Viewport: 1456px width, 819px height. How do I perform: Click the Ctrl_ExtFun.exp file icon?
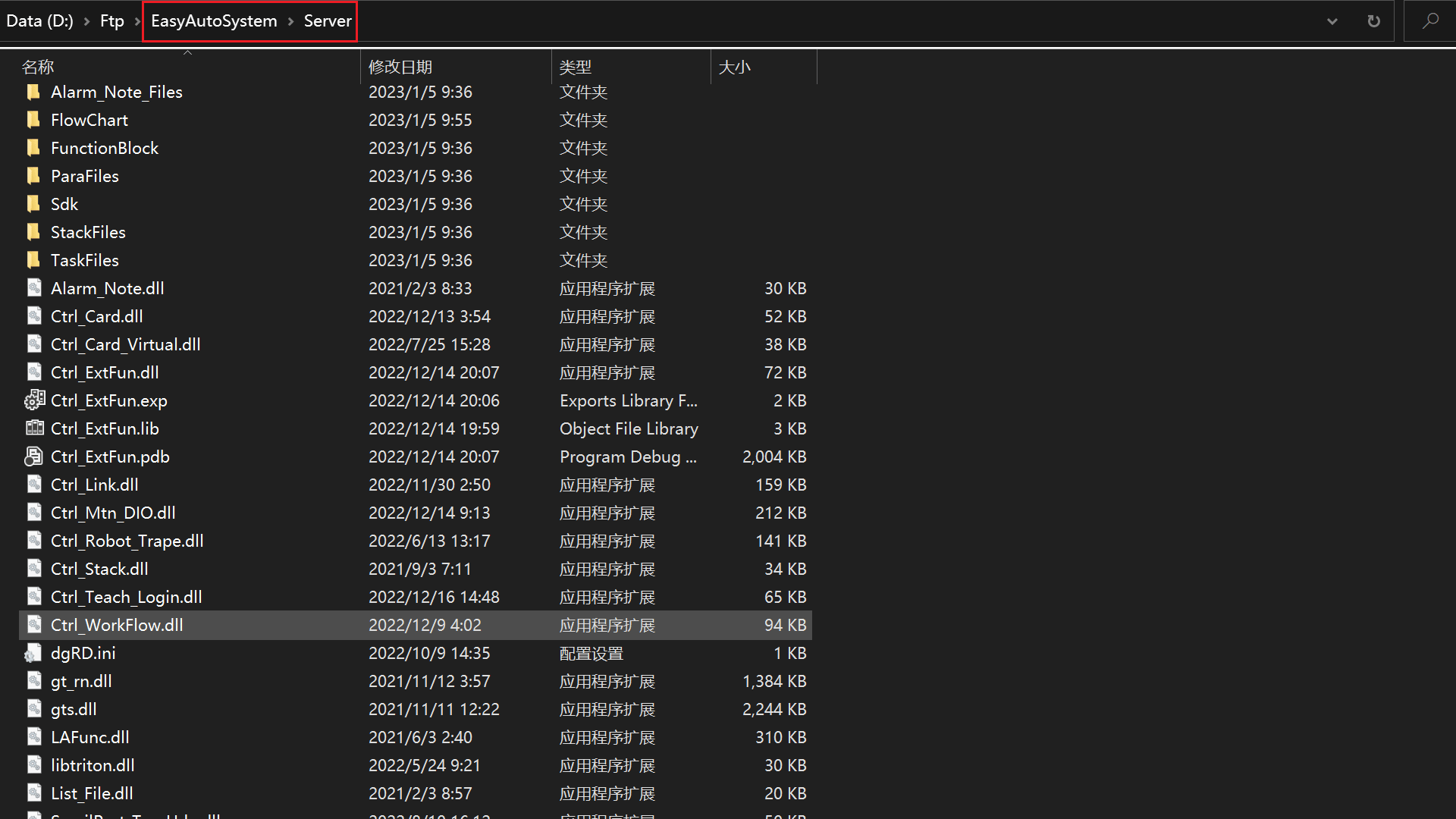click(x=34, y=400)
